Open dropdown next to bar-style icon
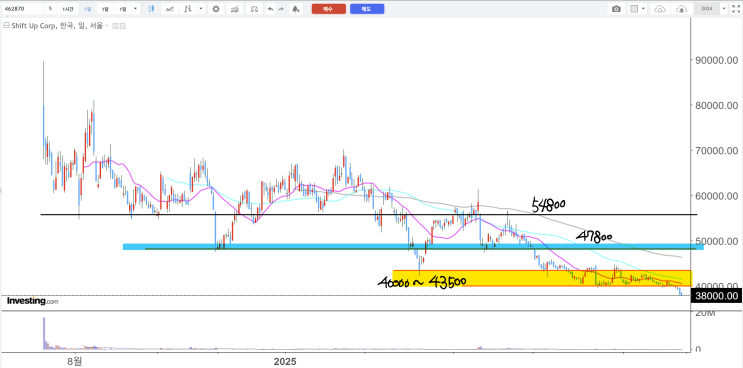 [x=202, y=9]
